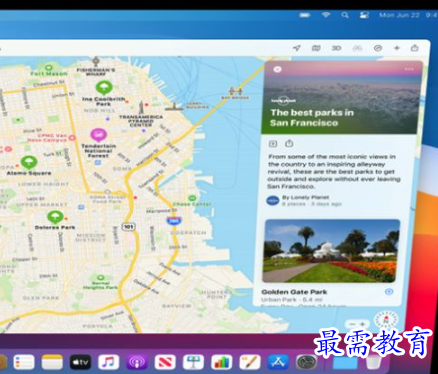Image resolution: width=438 pixels, height=374 pixels.
Task: Open Reminders from the Dock
Action: pyautogui.click(x=24, y=362)
